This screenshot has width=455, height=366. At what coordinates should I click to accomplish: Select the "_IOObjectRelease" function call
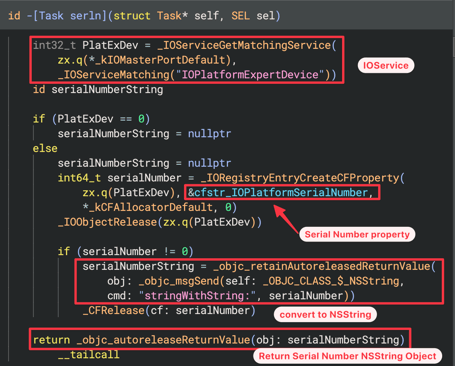coord(107,222)
